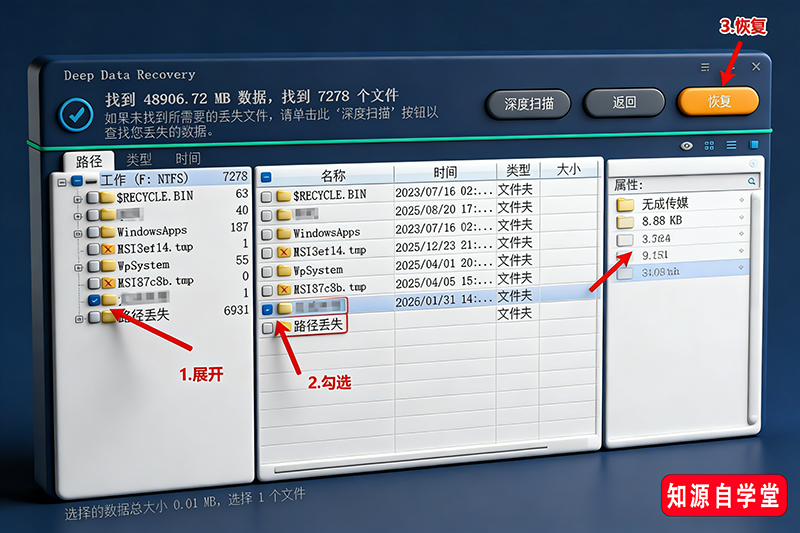Click the preview eye icon
This screenshot has width=800, height=533.
[686, 146]
